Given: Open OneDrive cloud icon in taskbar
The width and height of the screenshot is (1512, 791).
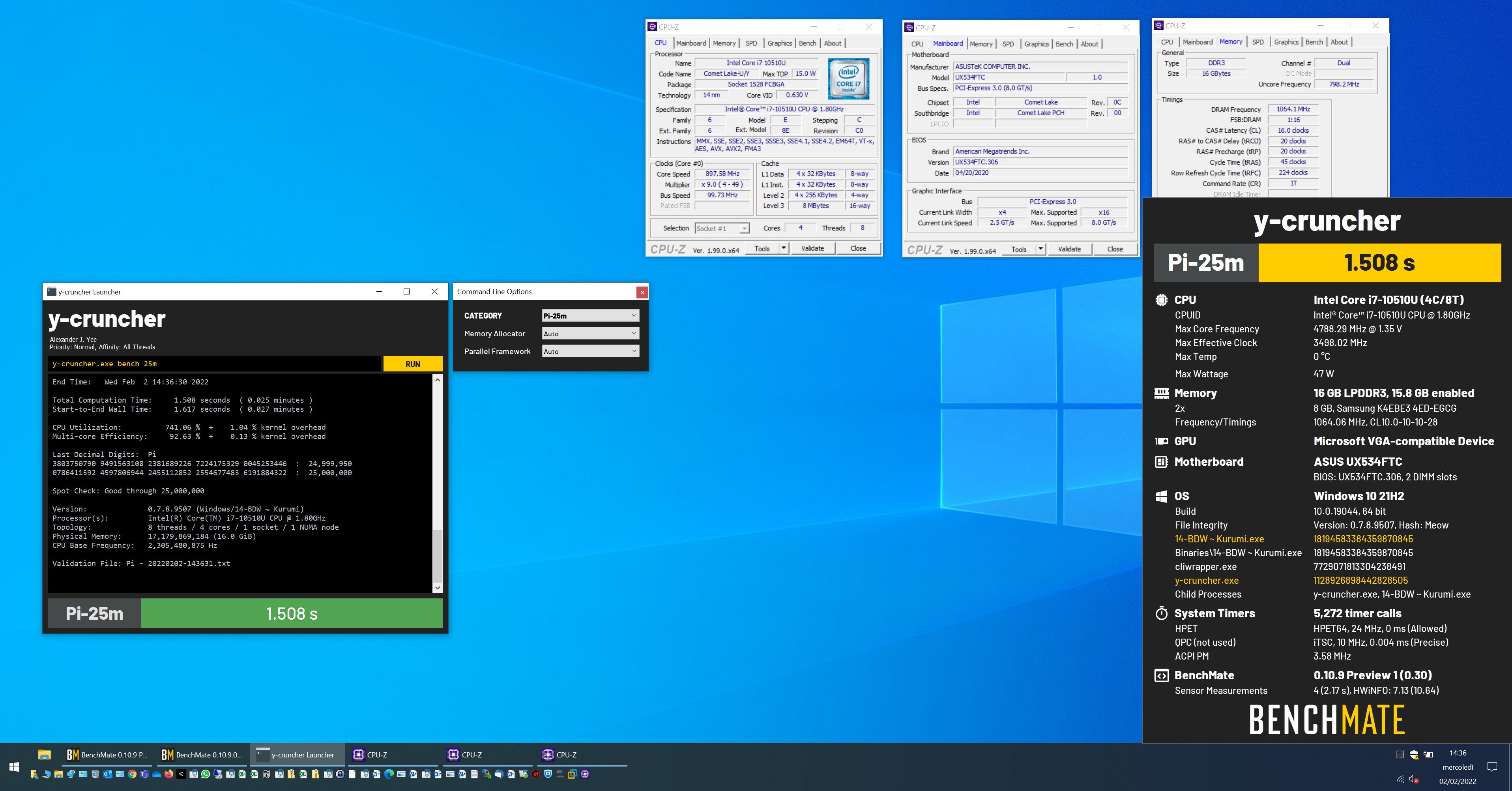Looking at the screenshot, I should (157, 774).
